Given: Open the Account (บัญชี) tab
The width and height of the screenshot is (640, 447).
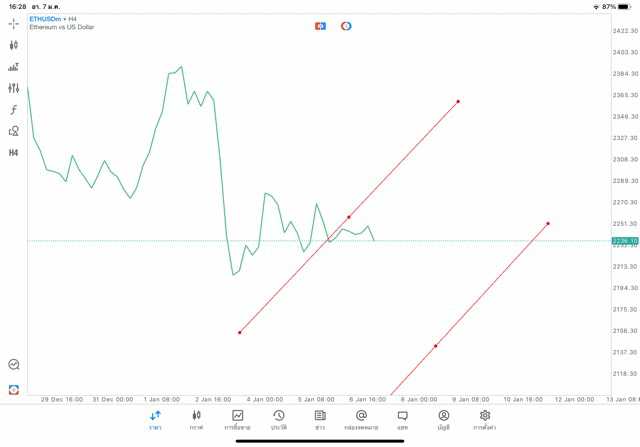Looking at the screenshot, I should (x=443, y=419).
